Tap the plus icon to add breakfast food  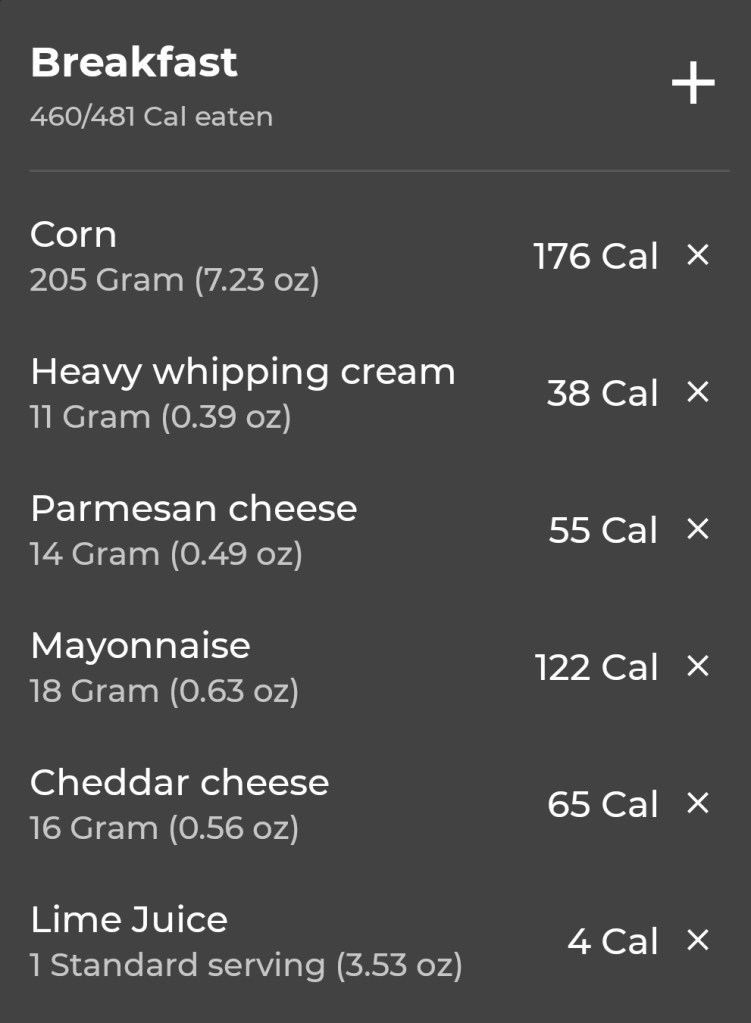[x=693, y=84]
